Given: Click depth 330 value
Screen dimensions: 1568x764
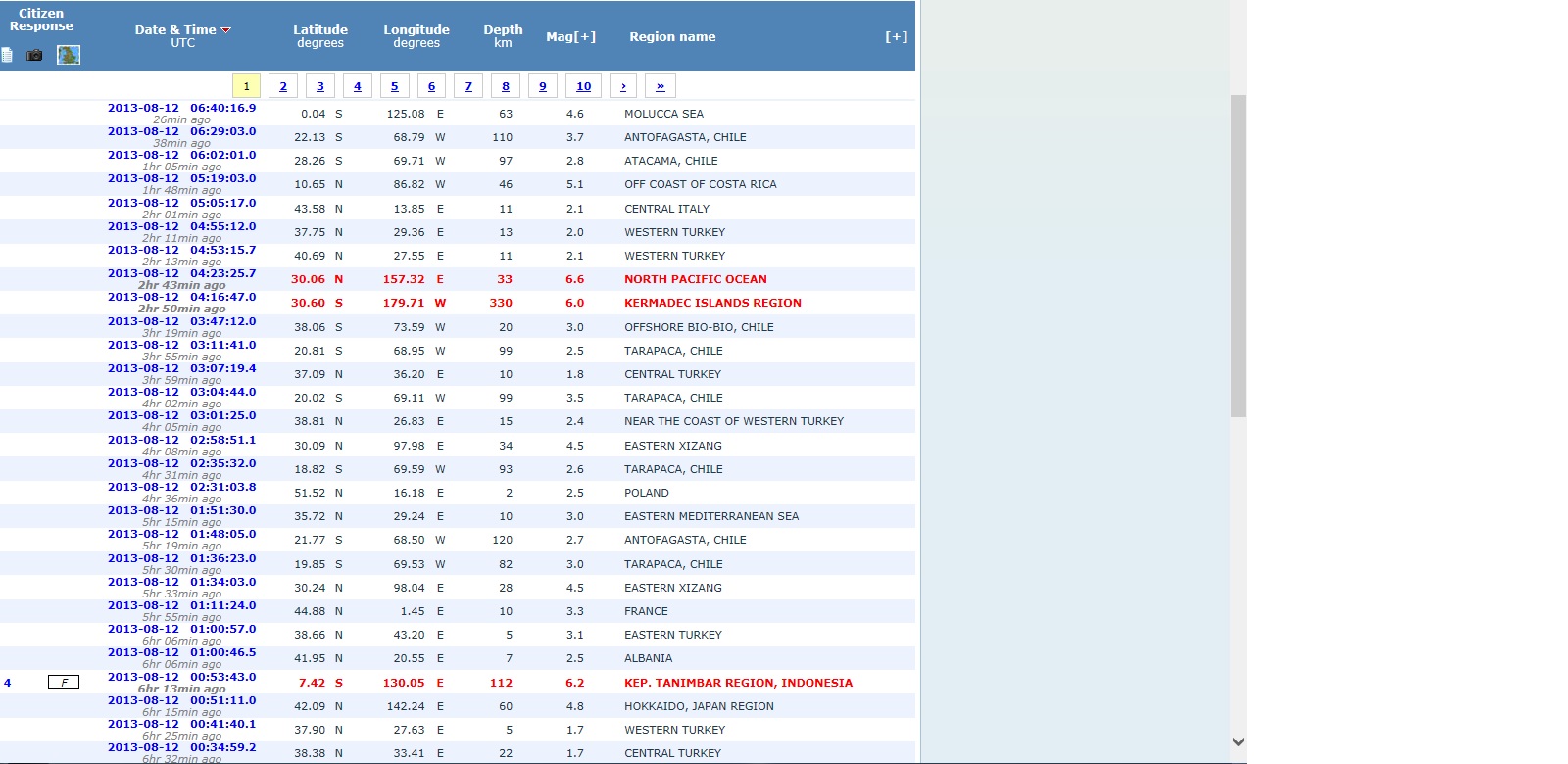Looking at the screenshot, I should pos(501,303).
